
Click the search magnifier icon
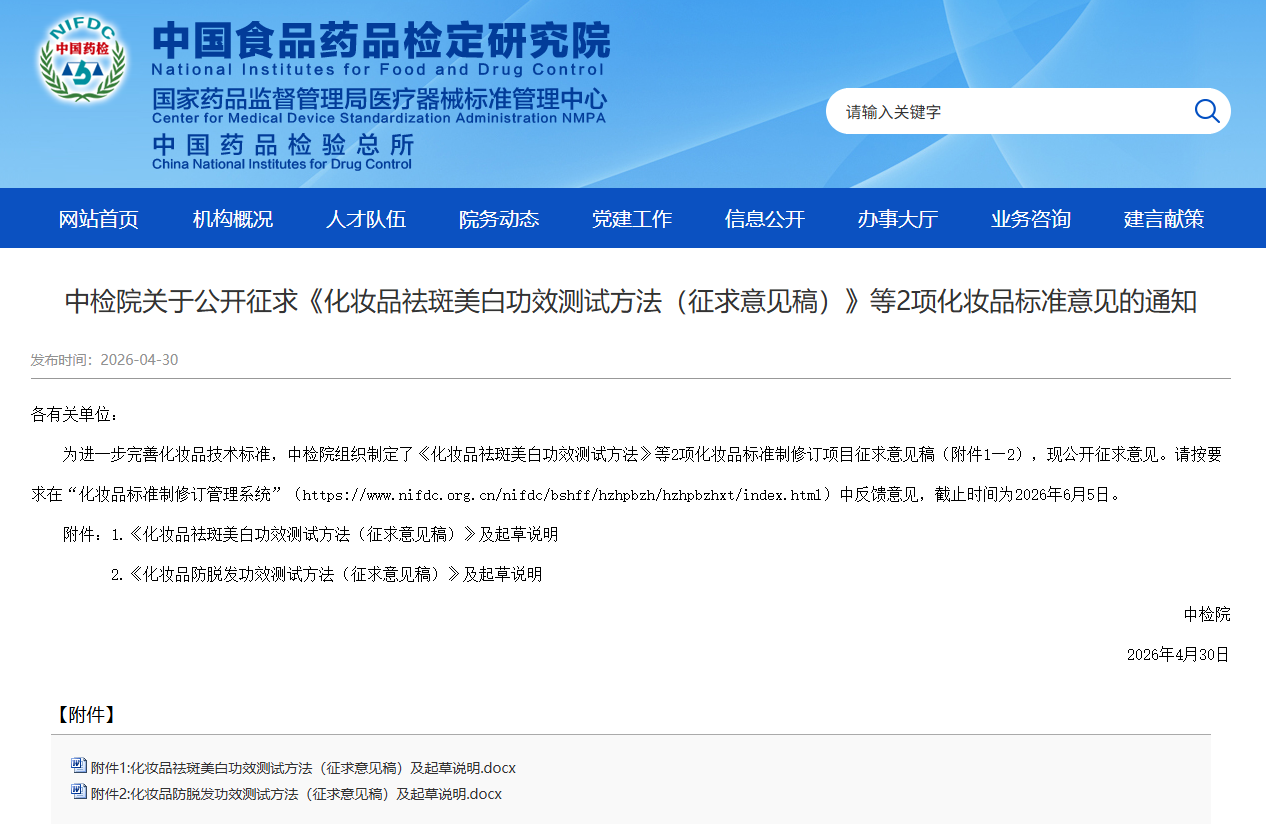pos(1207,111)
